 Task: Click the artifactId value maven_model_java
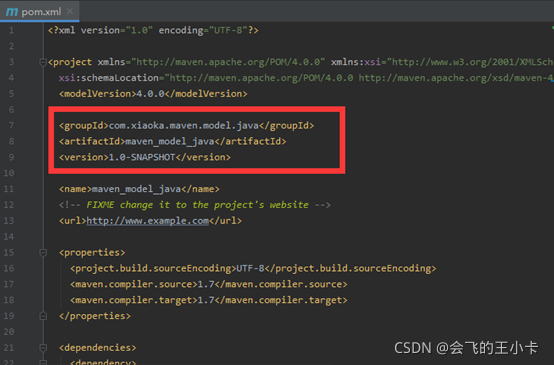point(170,142)
